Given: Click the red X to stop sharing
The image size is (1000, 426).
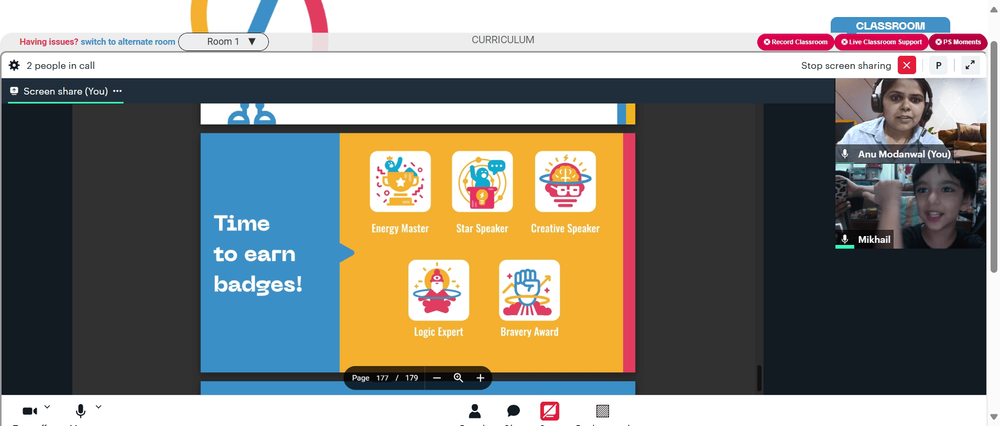Looking at the screenshot, I should coord(907,65).
